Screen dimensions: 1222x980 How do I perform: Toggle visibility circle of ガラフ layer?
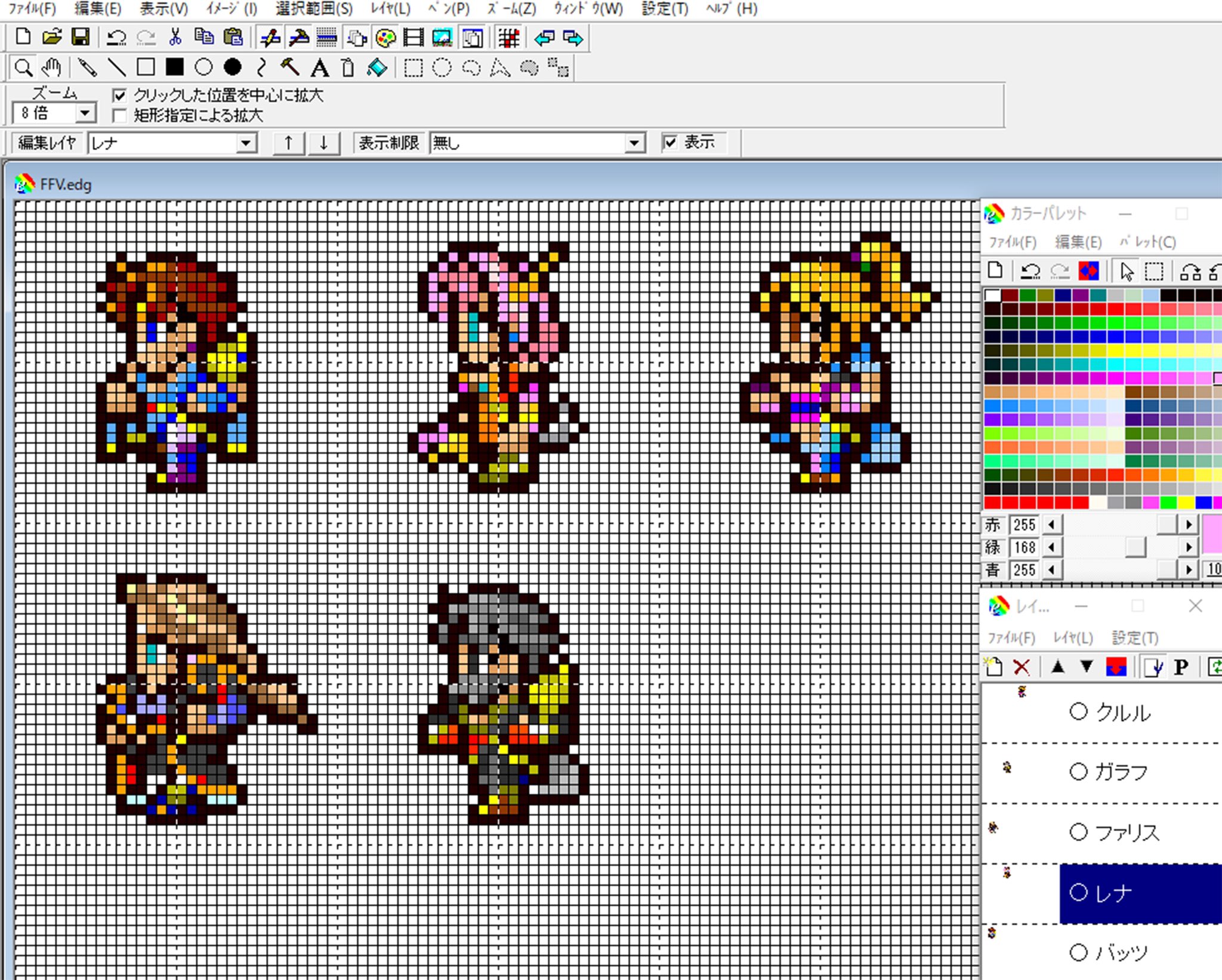[1078, 772]
